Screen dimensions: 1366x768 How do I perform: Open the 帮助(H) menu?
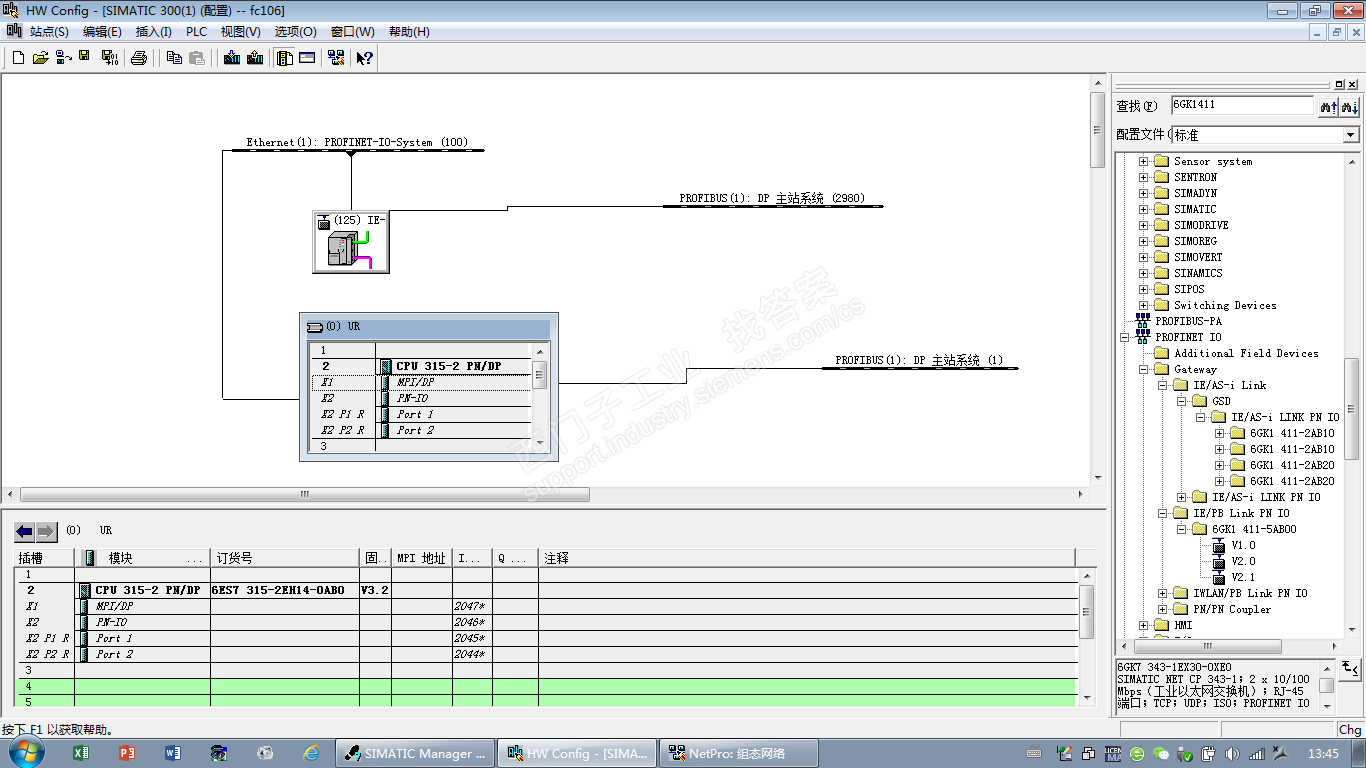409,32
